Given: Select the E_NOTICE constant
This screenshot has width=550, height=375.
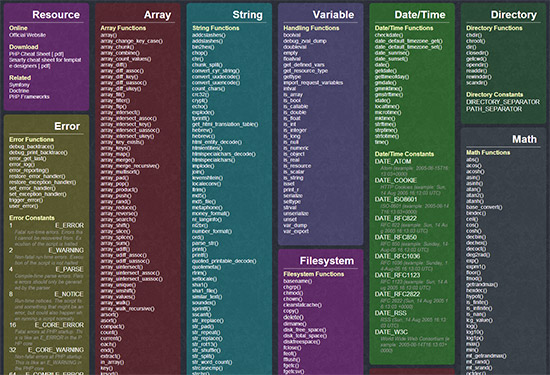Looking at the screenshot, I should point(69,294).
